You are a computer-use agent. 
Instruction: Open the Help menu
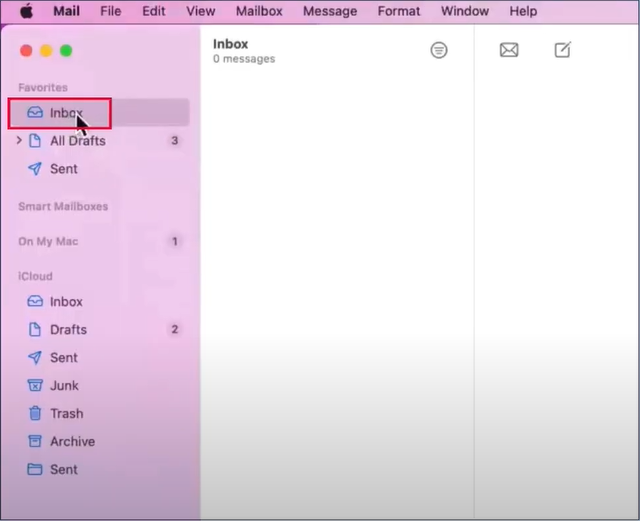click(523, 11)
